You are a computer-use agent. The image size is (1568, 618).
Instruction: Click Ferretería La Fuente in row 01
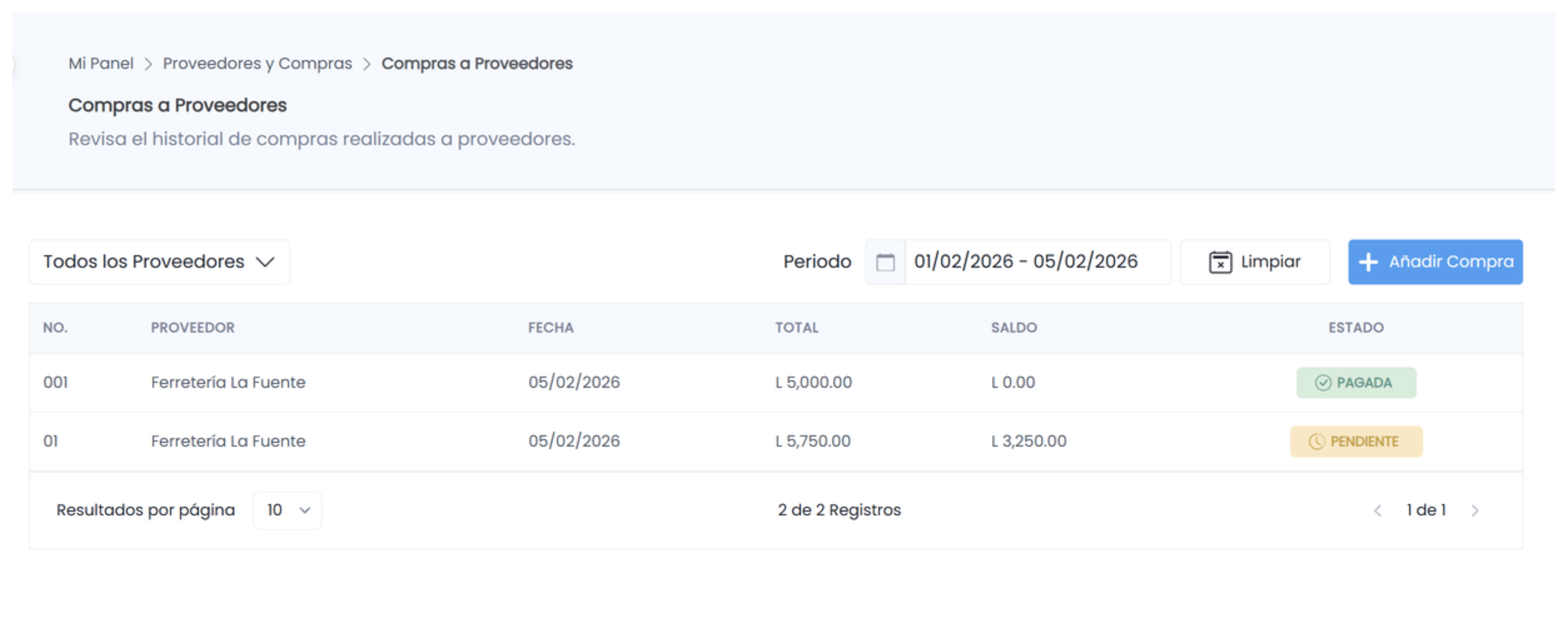228,441
